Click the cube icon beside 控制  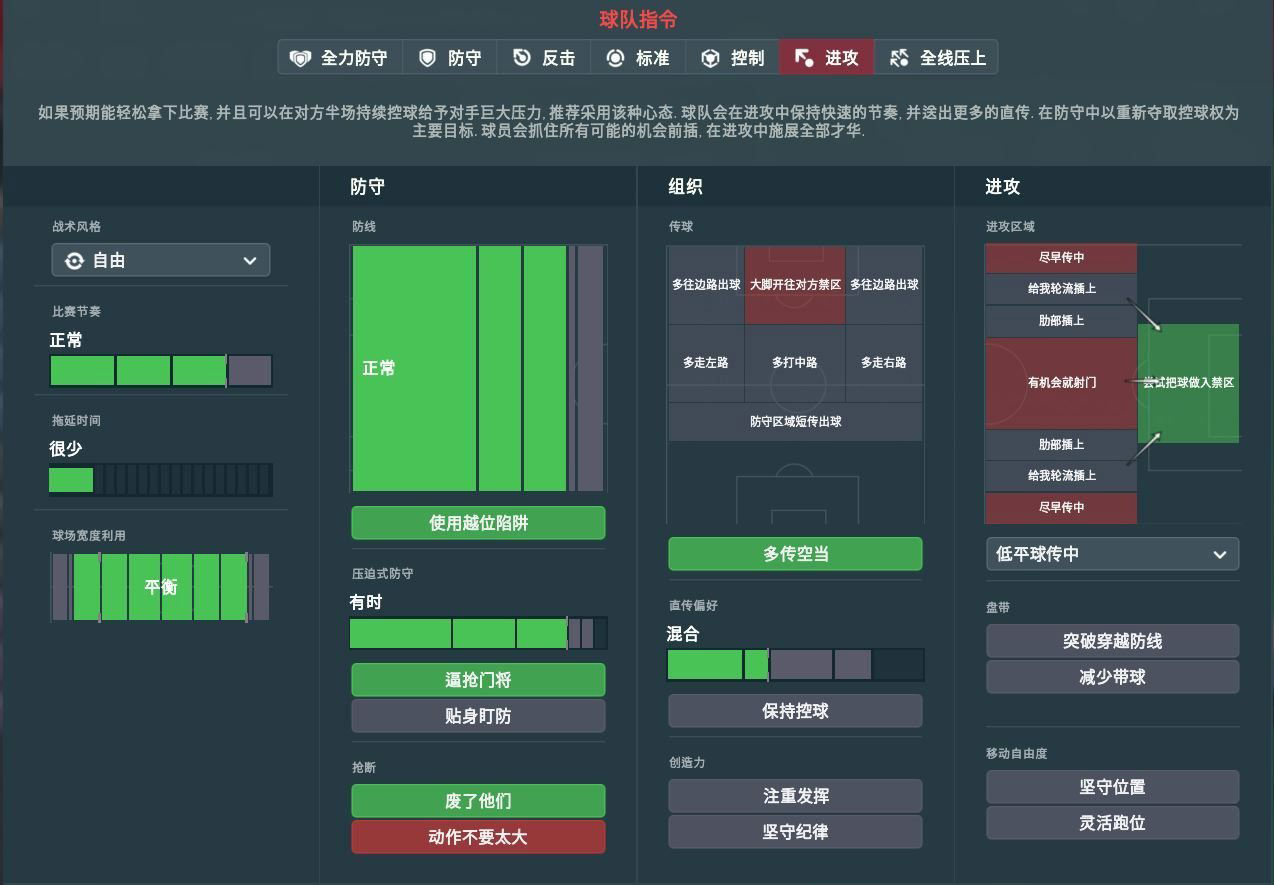pos(710,58)
